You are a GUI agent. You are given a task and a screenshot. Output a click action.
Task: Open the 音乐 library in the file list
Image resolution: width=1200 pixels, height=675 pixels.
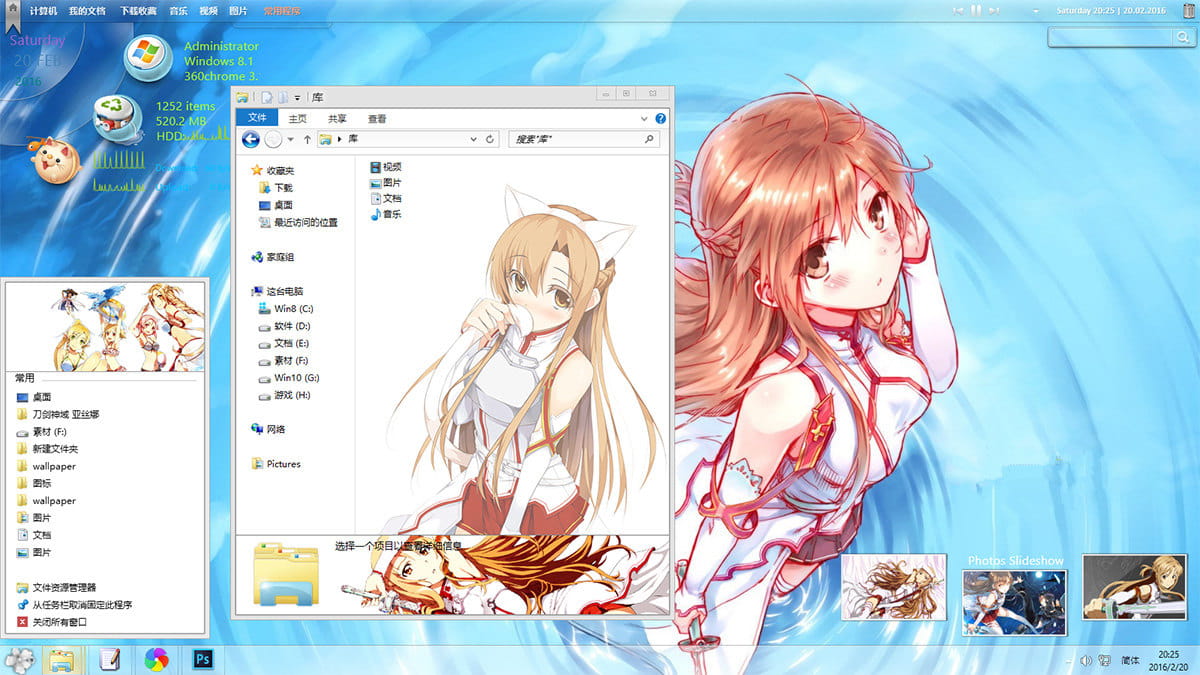[390, 213]
